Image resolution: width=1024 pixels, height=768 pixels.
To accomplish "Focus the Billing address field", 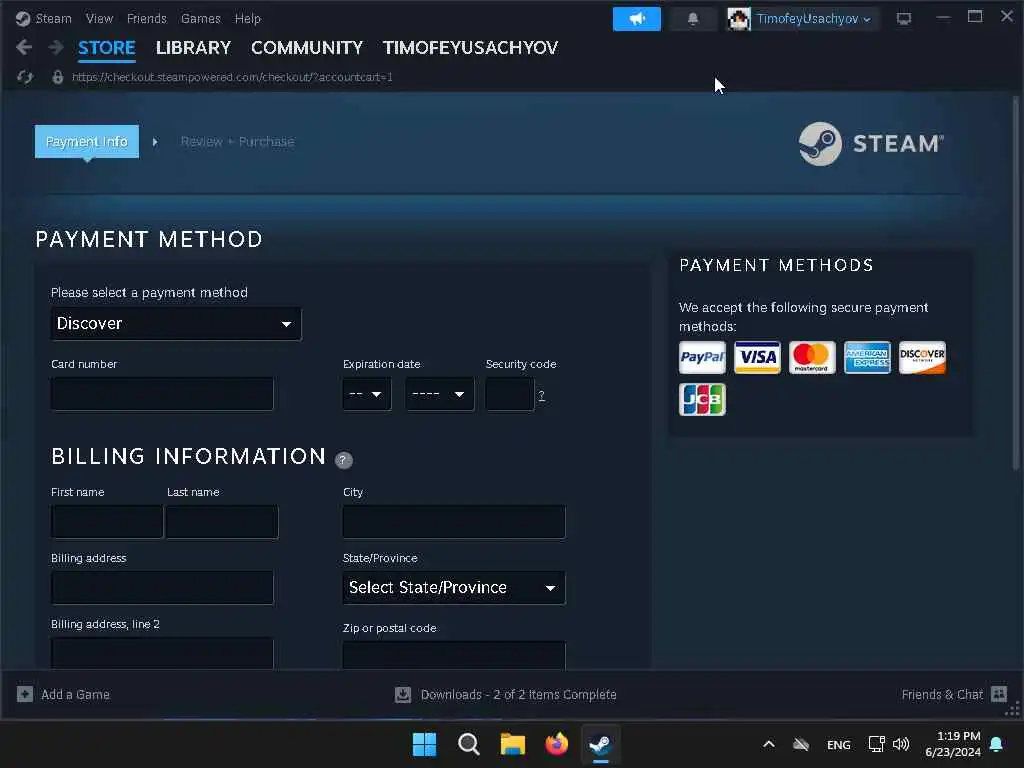I will [x=162, y=588].
